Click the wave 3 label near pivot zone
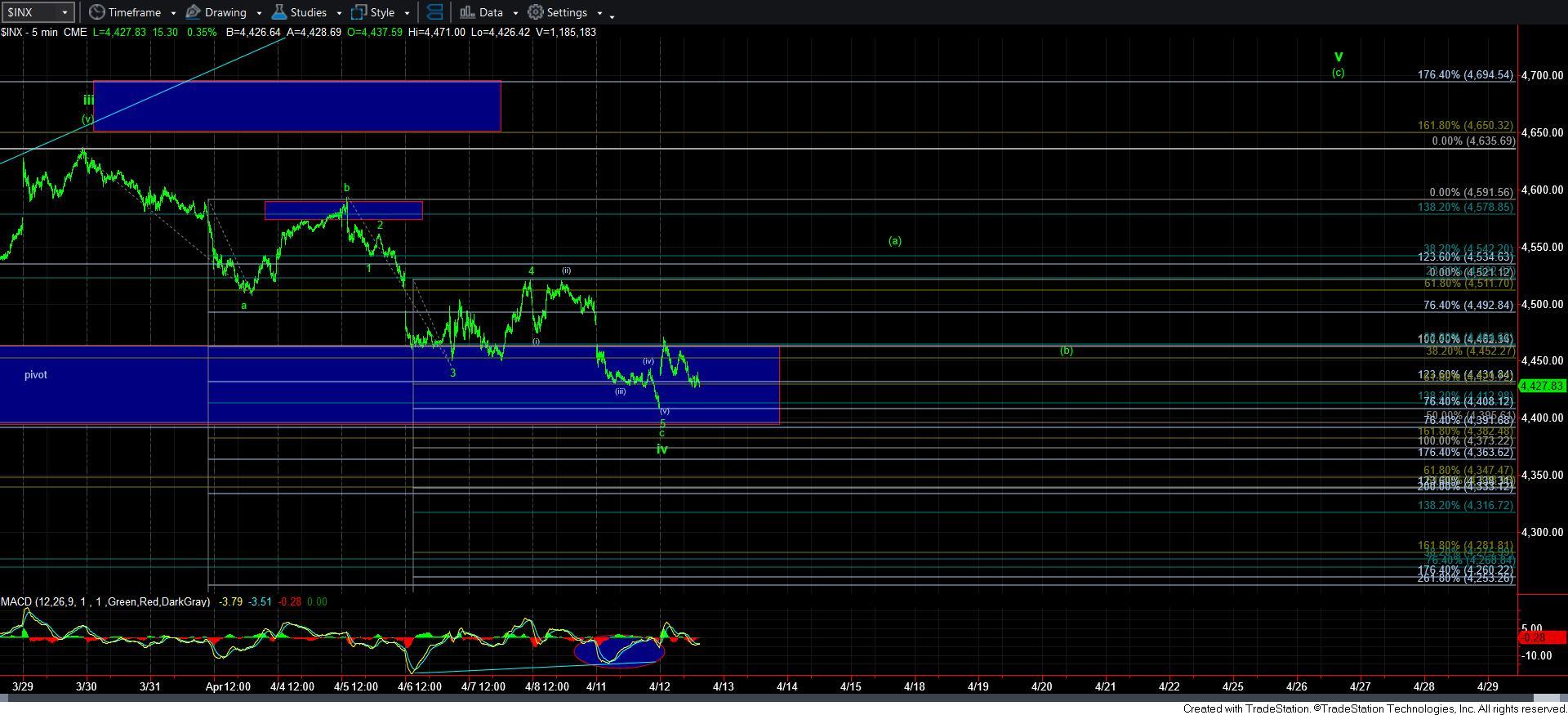 [453, 373]
